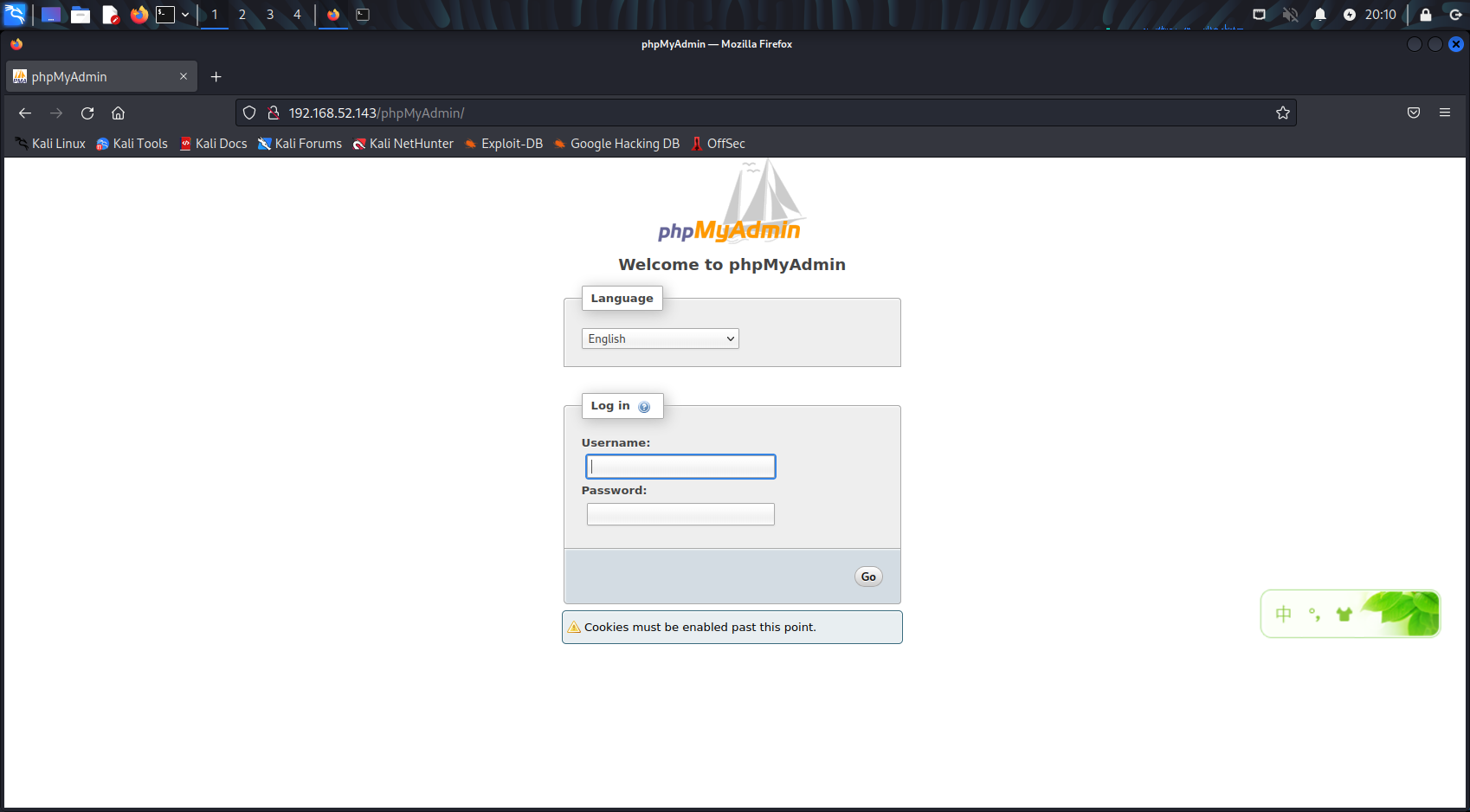Open a new browser tab
This screenshot has height=812, width=1470.
click(216, 77)
